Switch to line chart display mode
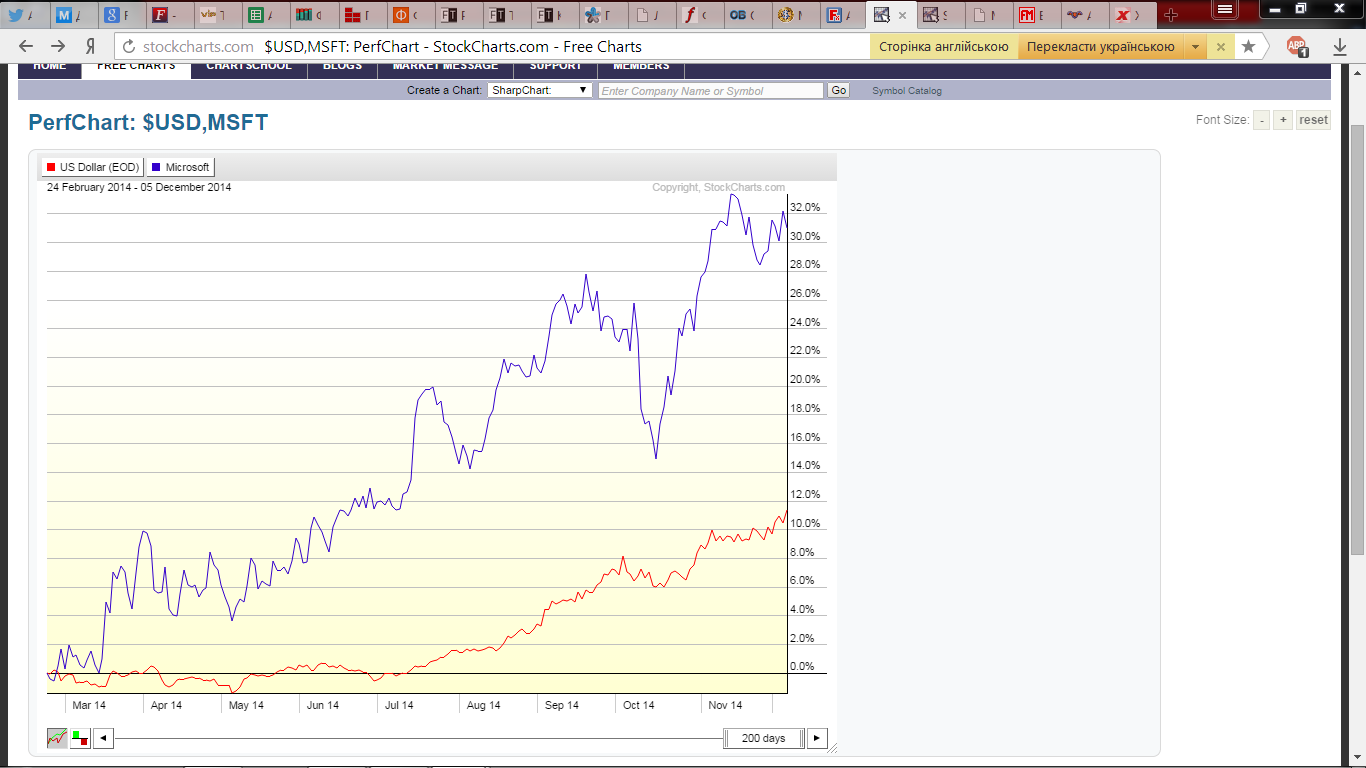The image size is (1366, 768). 58,738
